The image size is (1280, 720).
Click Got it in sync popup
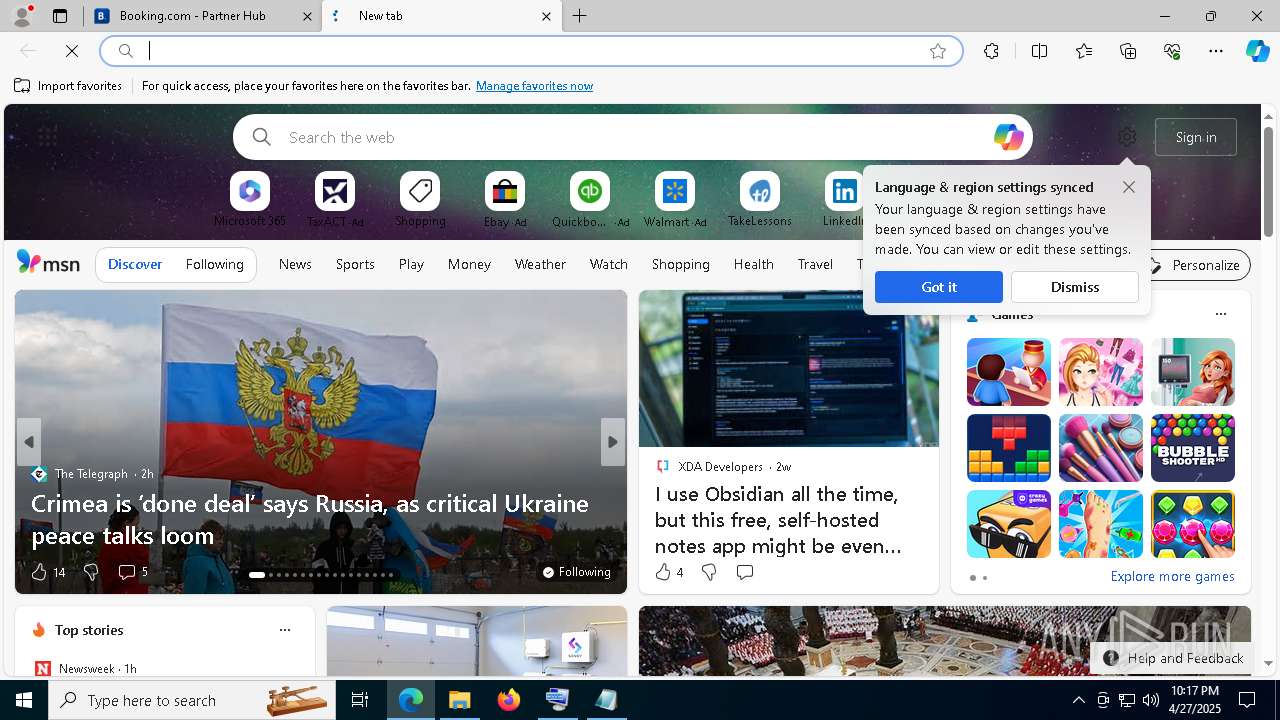(x=938, y=287)
